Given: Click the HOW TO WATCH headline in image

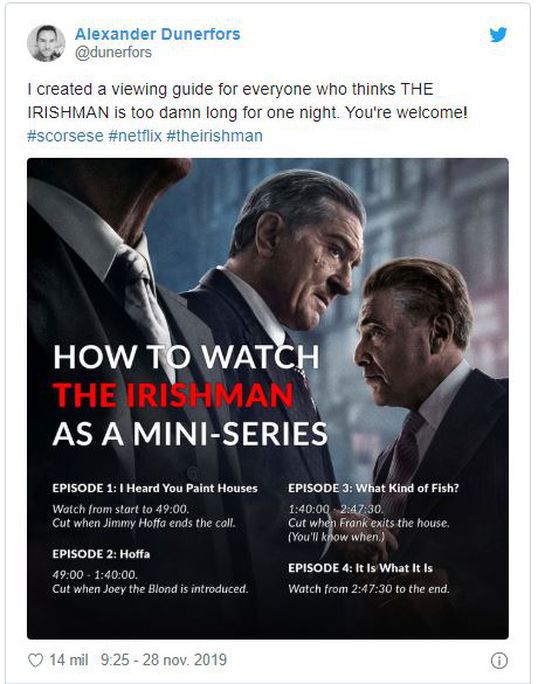Looking at the screenshot, I should [x=186, y=357].
